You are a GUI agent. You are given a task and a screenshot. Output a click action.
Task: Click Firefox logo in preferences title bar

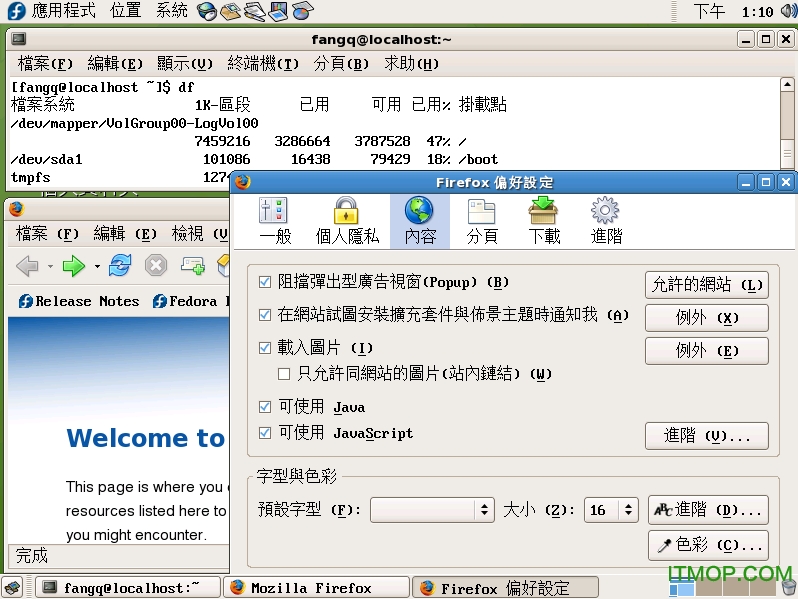[x=243, y=182]
